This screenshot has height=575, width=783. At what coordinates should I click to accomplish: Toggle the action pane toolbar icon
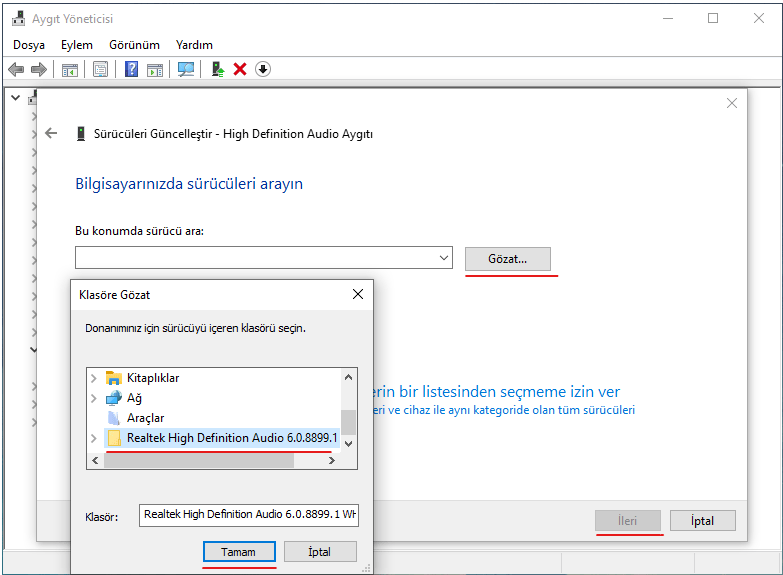155,69
